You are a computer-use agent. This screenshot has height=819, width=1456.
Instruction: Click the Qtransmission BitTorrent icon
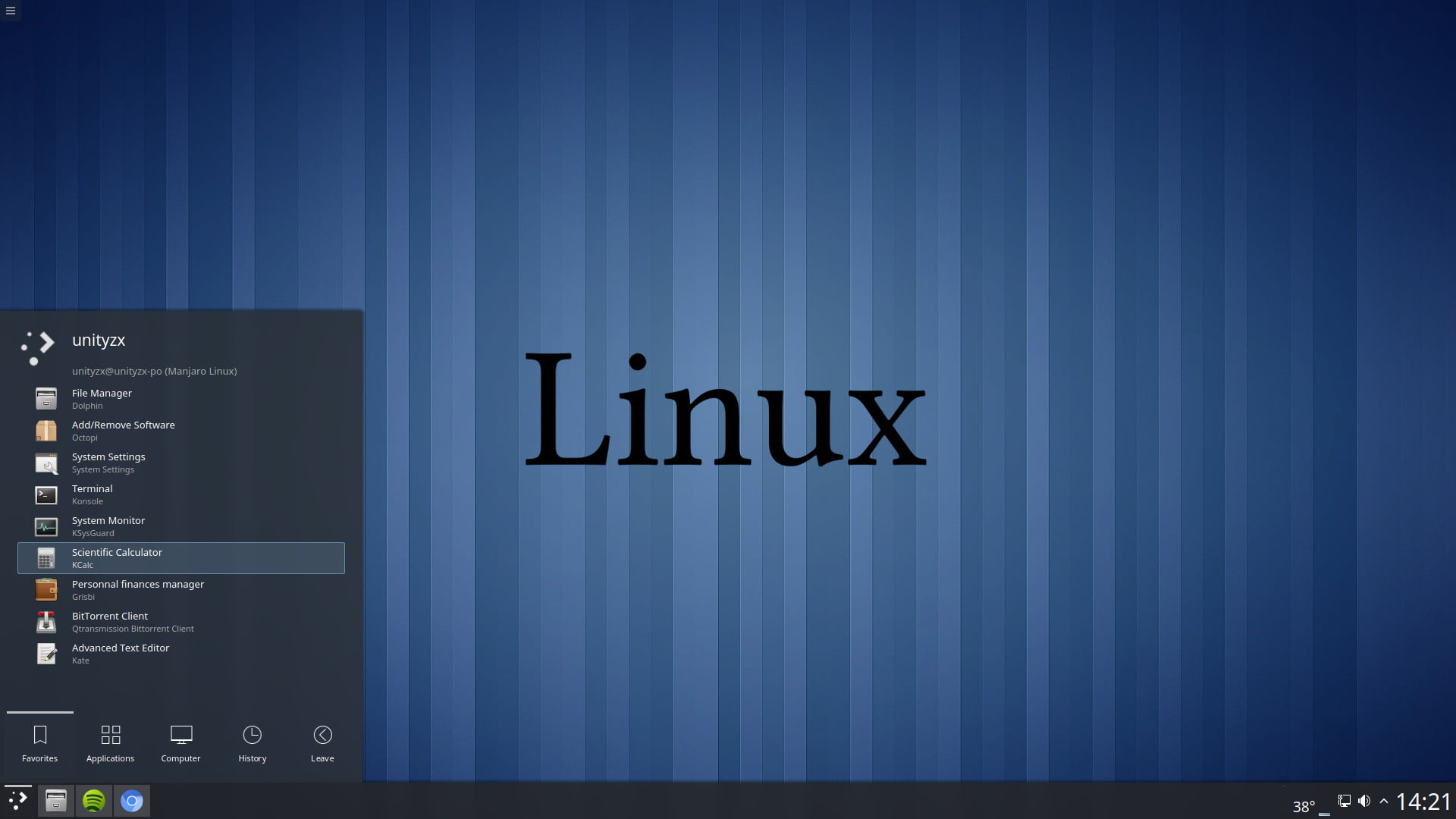(x=46, y=622)
